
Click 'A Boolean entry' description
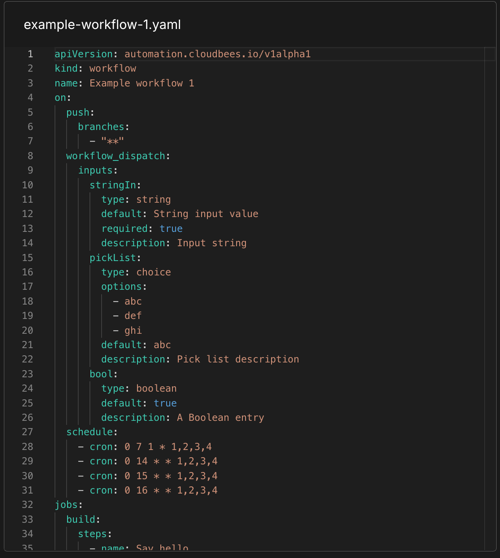221,417
